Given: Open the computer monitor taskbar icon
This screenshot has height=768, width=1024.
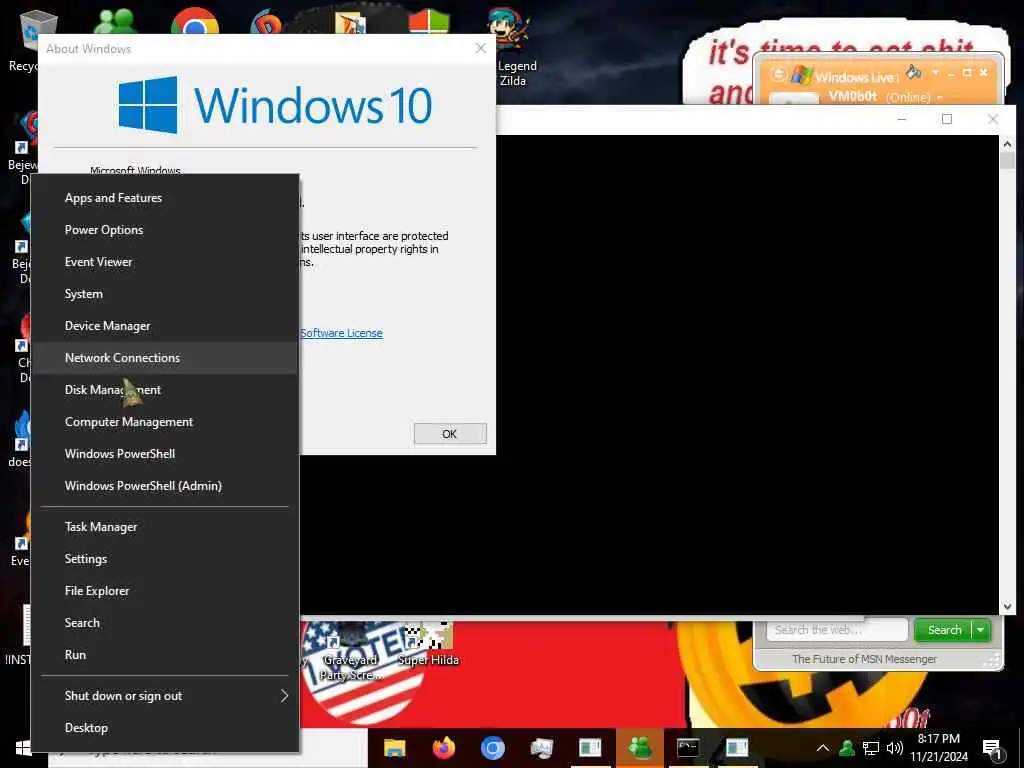Looking at the screenshot, I should 541,748.
